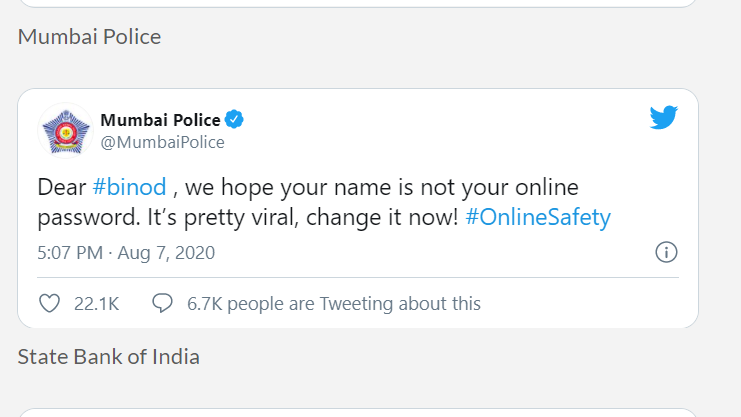Click the words 'change it now!' in tweet

tap(393, 217)
